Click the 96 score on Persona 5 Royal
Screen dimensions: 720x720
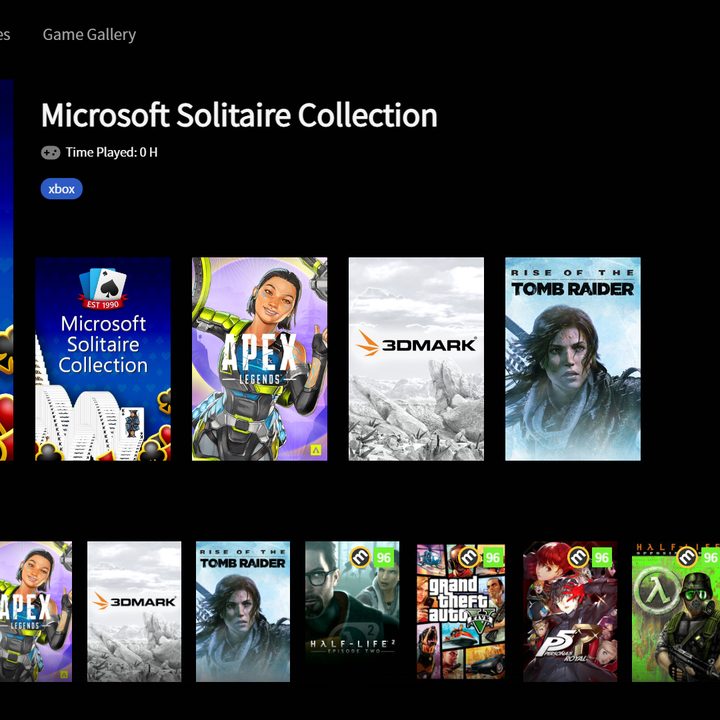(x=602, y=558)
